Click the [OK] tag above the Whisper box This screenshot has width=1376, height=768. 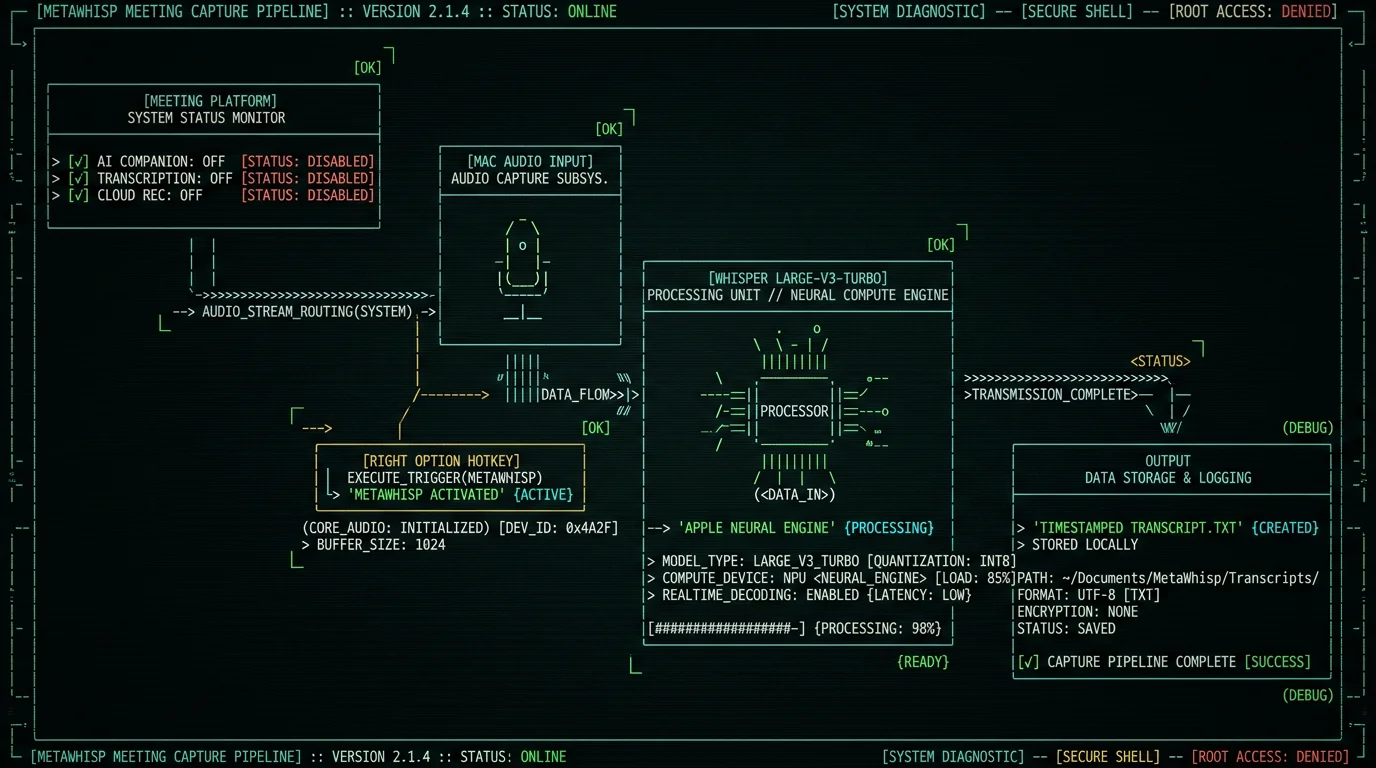pyautogui.click(x=941, y=245)
